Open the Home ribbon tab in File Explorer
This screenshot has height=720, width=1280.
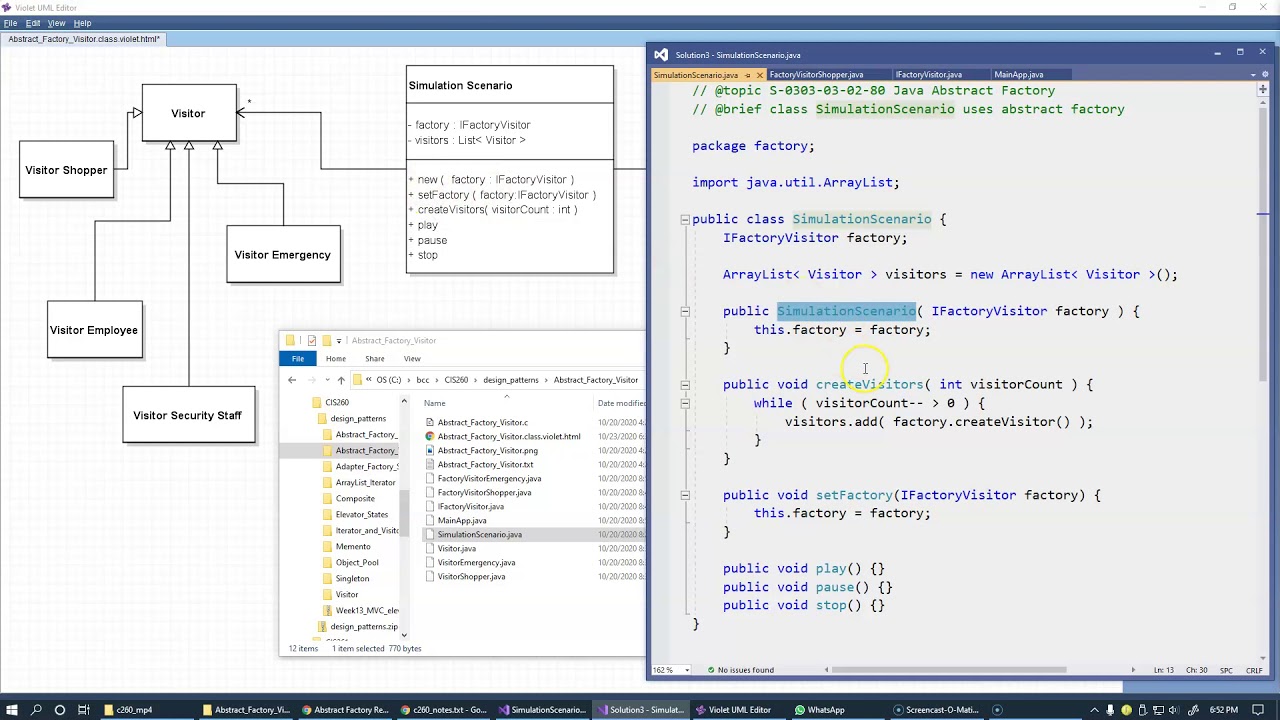click(336, 358)
